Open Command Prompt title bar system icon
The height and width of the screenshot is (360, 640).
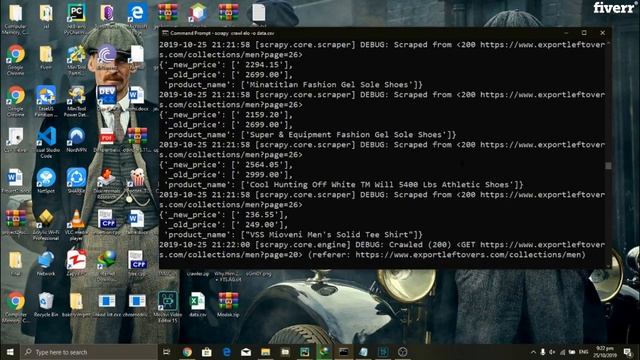[x=165, y=33]
